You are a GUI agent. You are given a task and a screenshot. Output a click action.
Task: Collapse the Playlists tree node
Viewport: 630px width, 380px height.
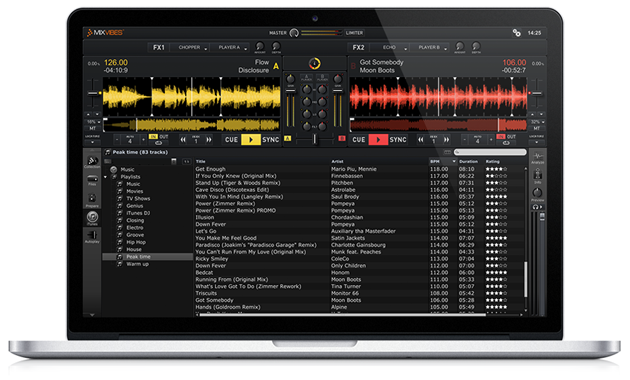coord(106,177)
